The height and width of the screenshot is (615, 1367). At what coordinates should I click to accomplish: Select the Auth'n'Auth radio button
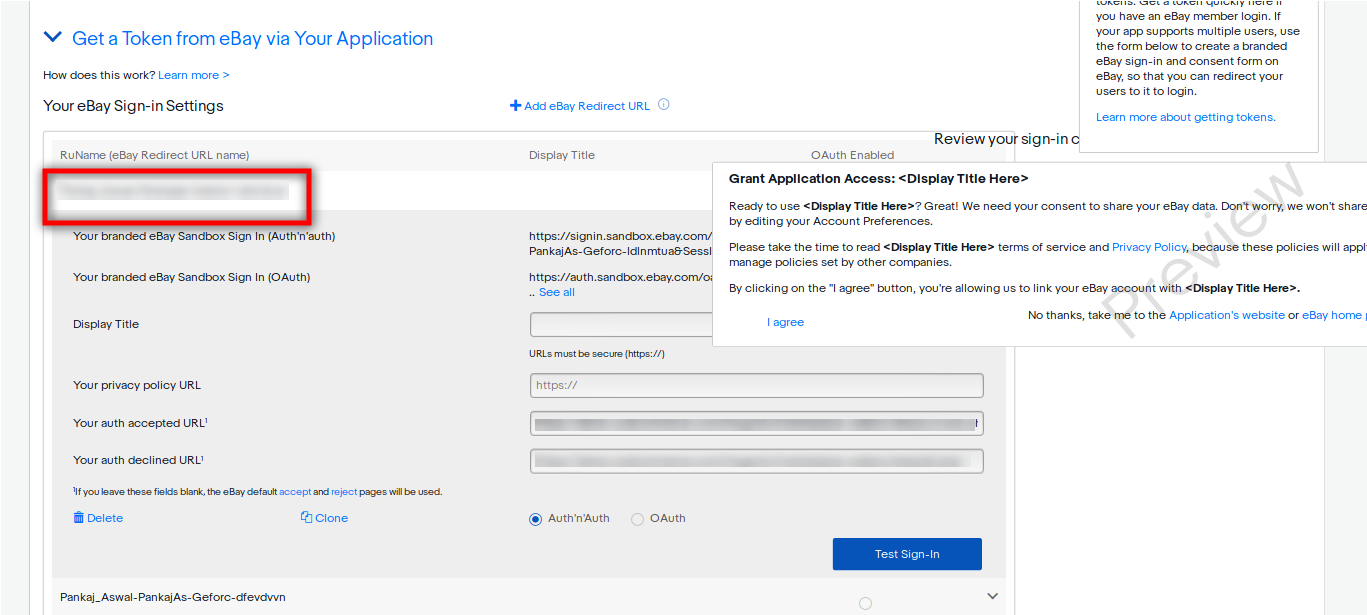point(536,519)
